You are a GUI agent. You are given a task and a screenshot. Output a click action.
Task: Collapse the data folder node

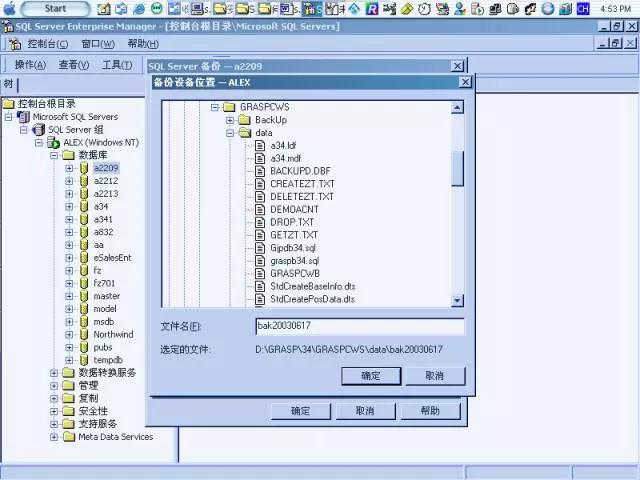tap(229, 133)
